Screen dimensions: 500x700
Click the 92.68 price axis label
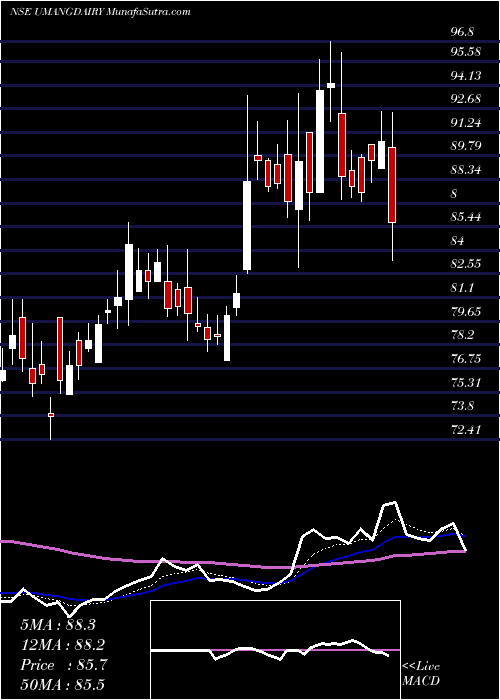pos(465,99)
